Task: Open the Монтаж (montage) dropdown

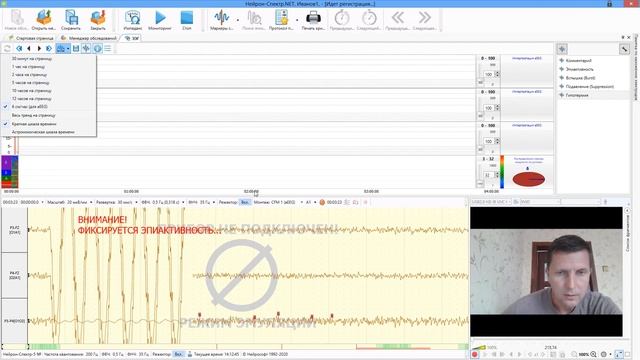Action: 302,202
